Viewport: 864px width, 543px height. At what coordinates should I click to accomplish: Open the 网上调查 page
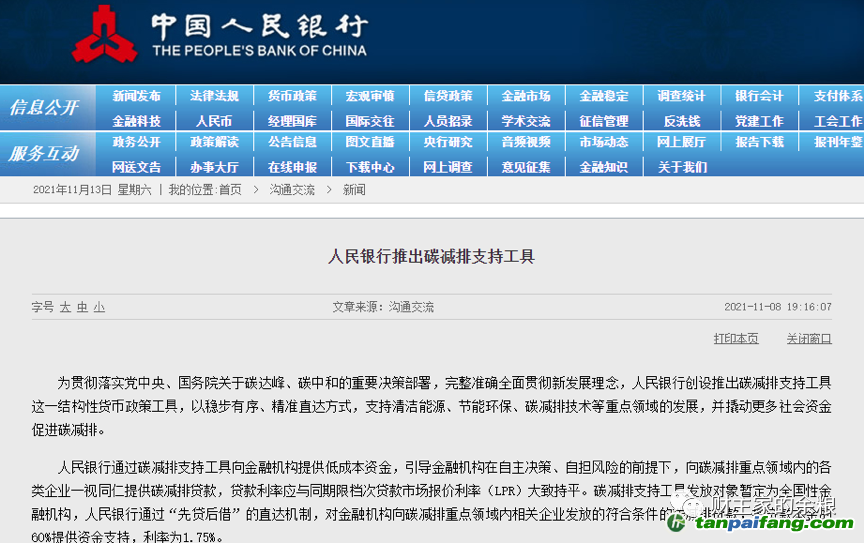click(448, 167)
